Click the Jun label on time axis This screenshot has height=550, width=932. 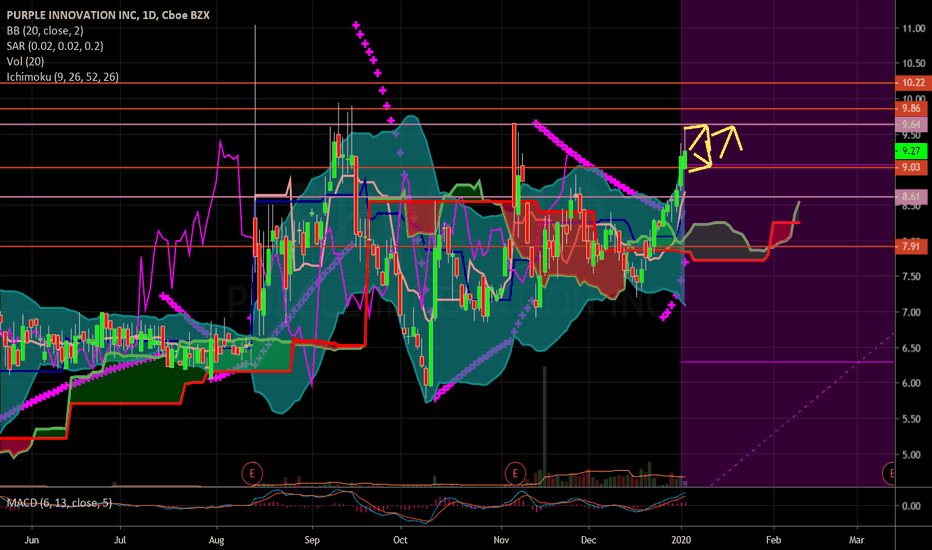click(32, 540)
